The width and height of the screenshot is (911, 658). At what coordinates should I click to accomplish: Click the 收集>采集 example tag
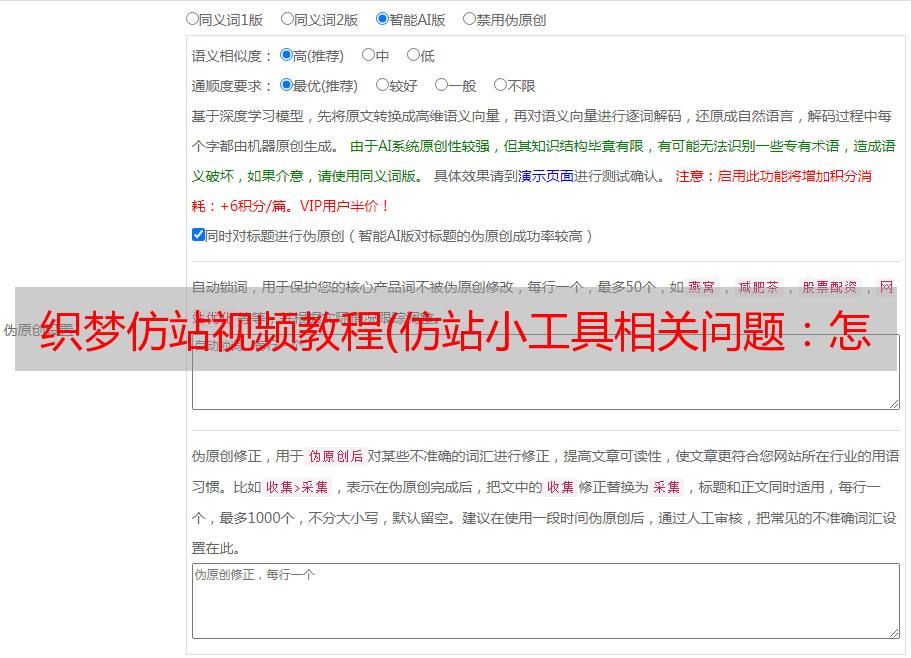(x=297, y=487)
